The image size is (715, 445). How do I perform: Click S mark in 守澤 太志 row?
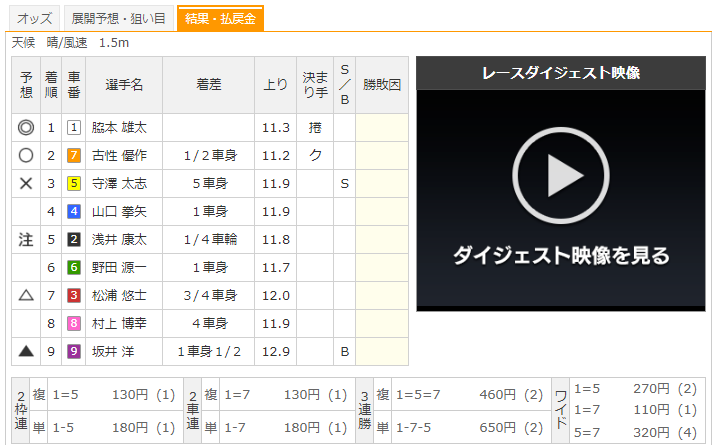click(x=345, y=183)
